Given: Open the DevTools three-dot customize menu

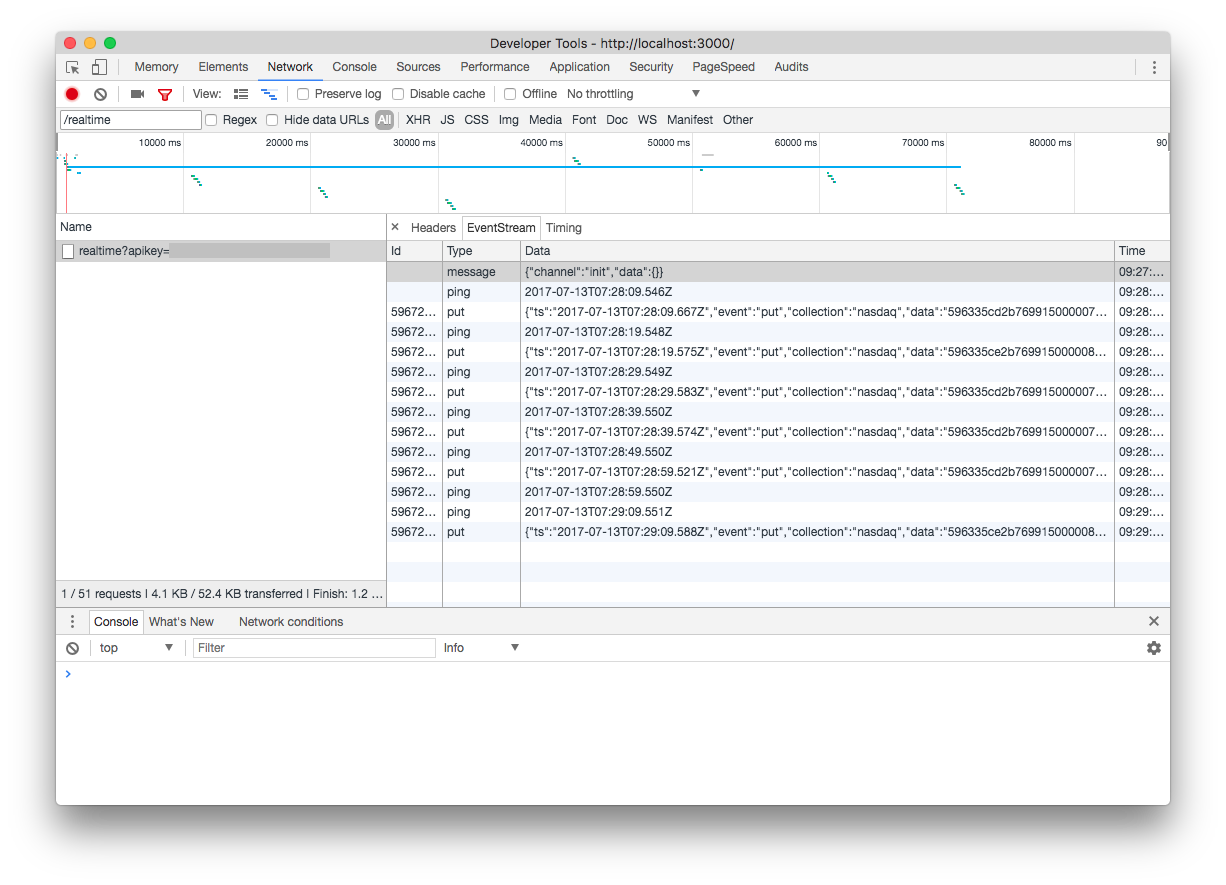Looking at the screenshot, I should pyautogui.click(x=1154, y=67).
